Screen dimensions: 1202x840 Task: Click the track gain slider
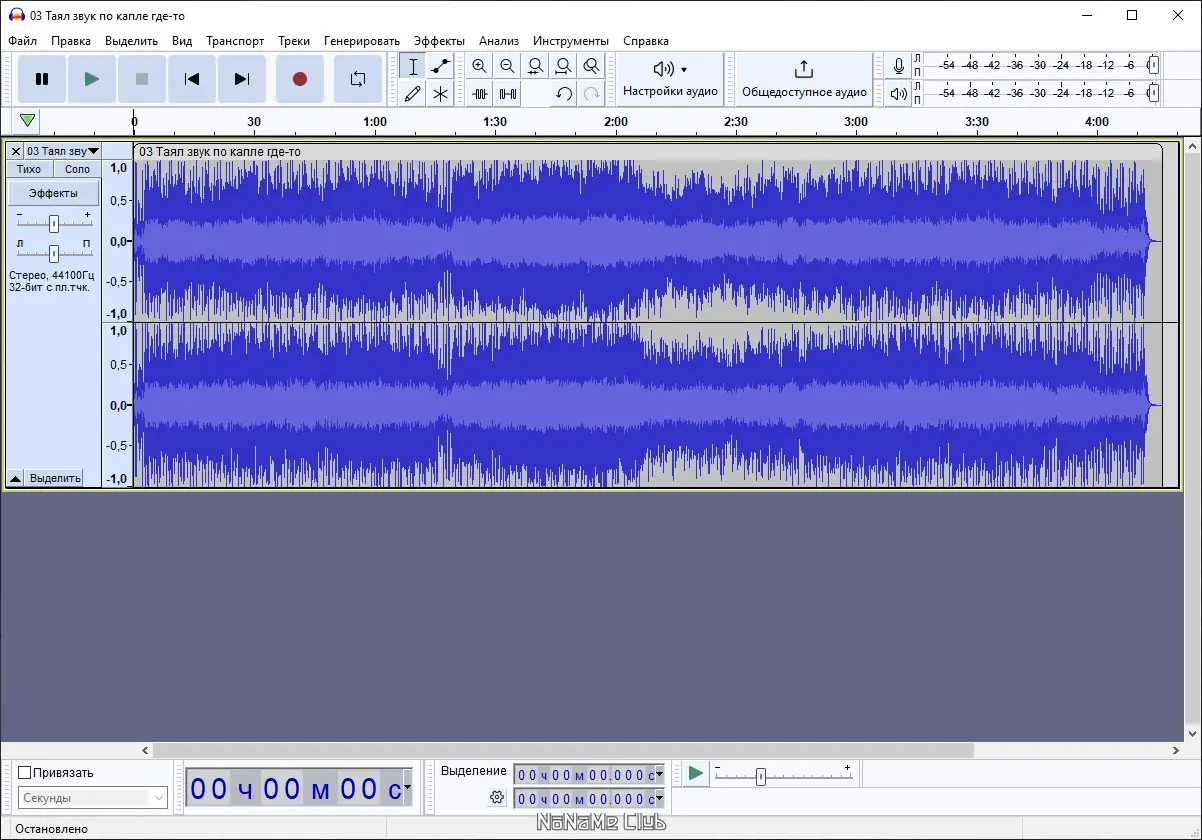point(53,223)
